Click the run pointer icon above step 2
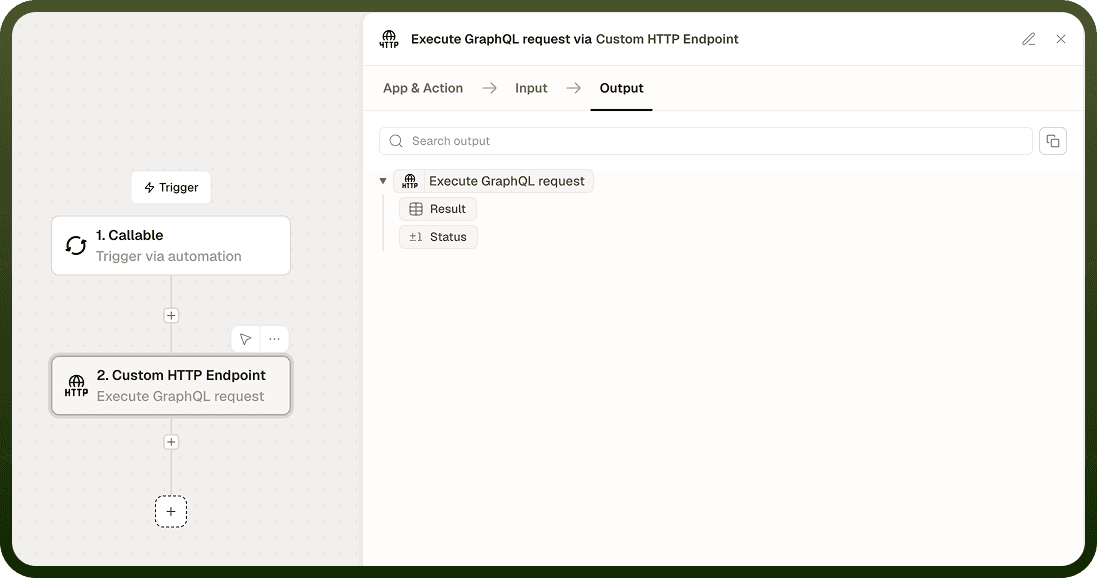The image size is (1097, 578). pyautogui.click(x=246, y=339)
